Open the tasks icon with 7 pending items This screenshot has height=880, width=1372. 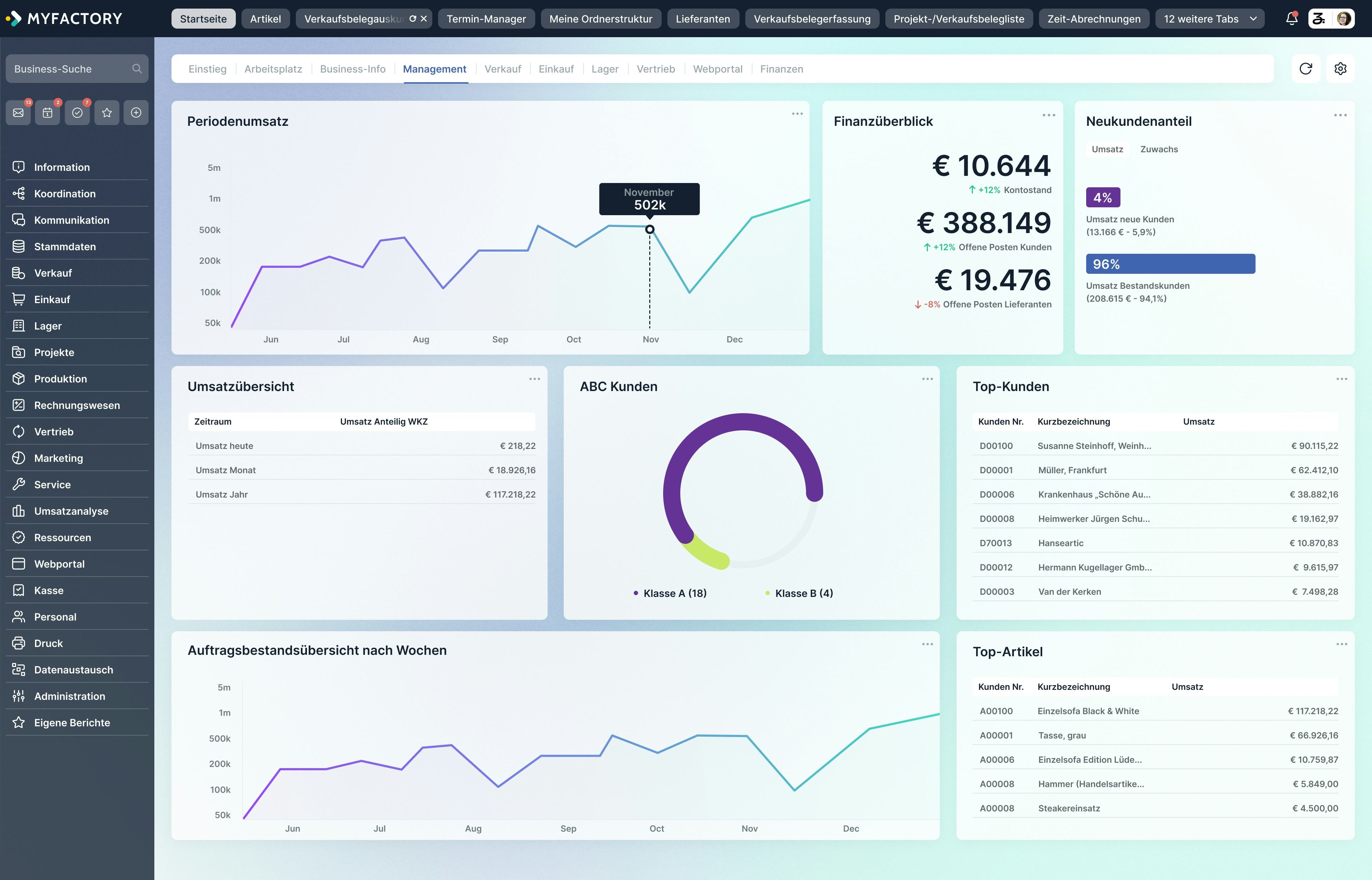77,112
